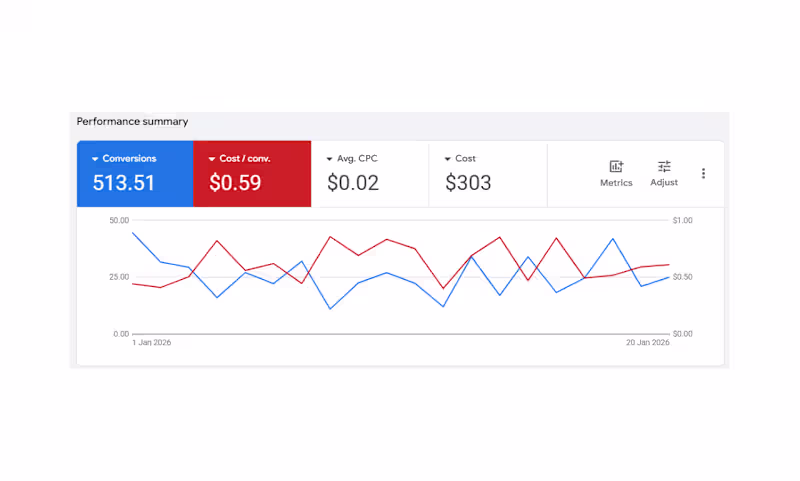Open the Metrics chart icon

pos(616,166)
